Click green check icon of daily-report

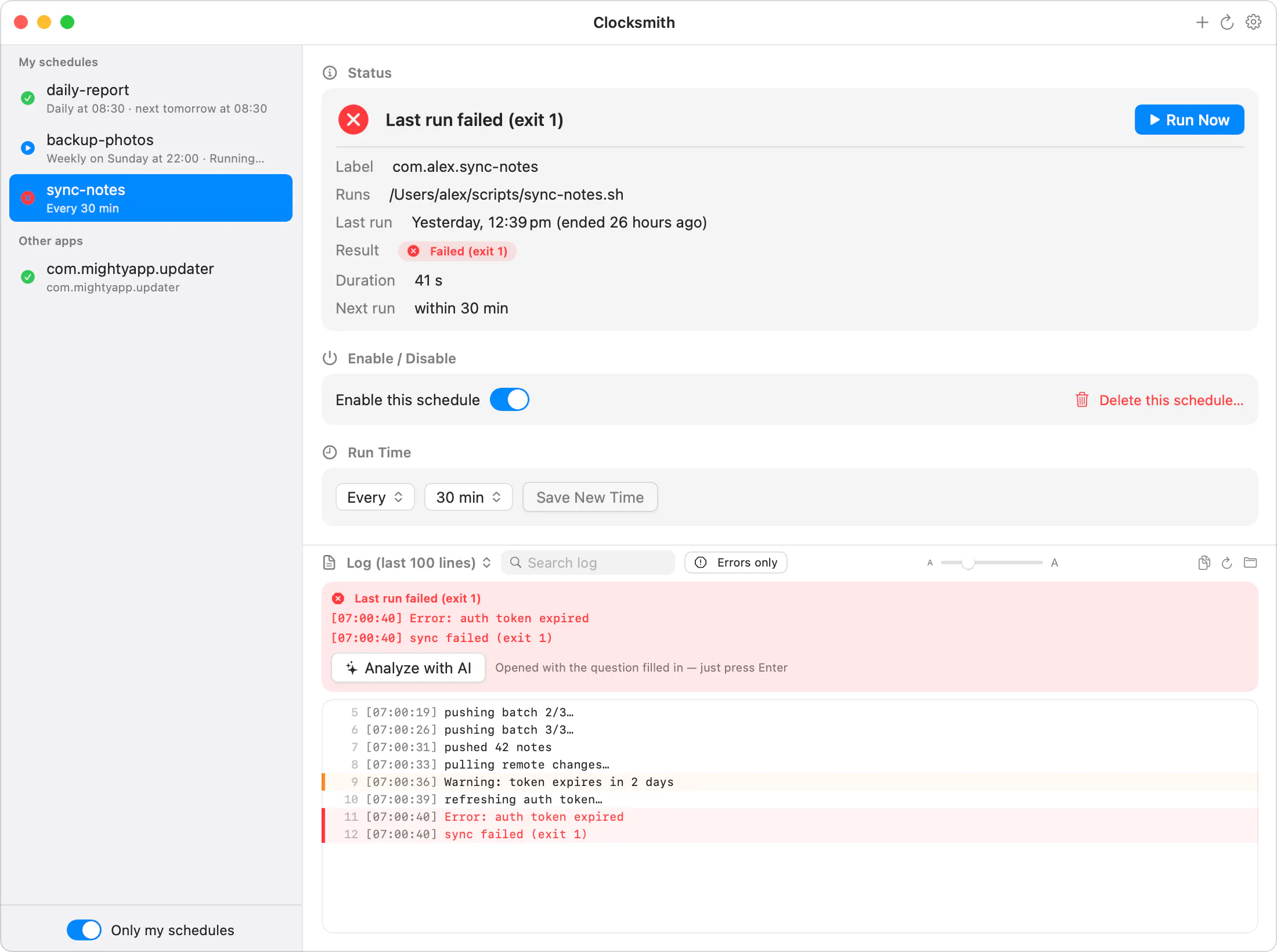(x=28, y=98)
